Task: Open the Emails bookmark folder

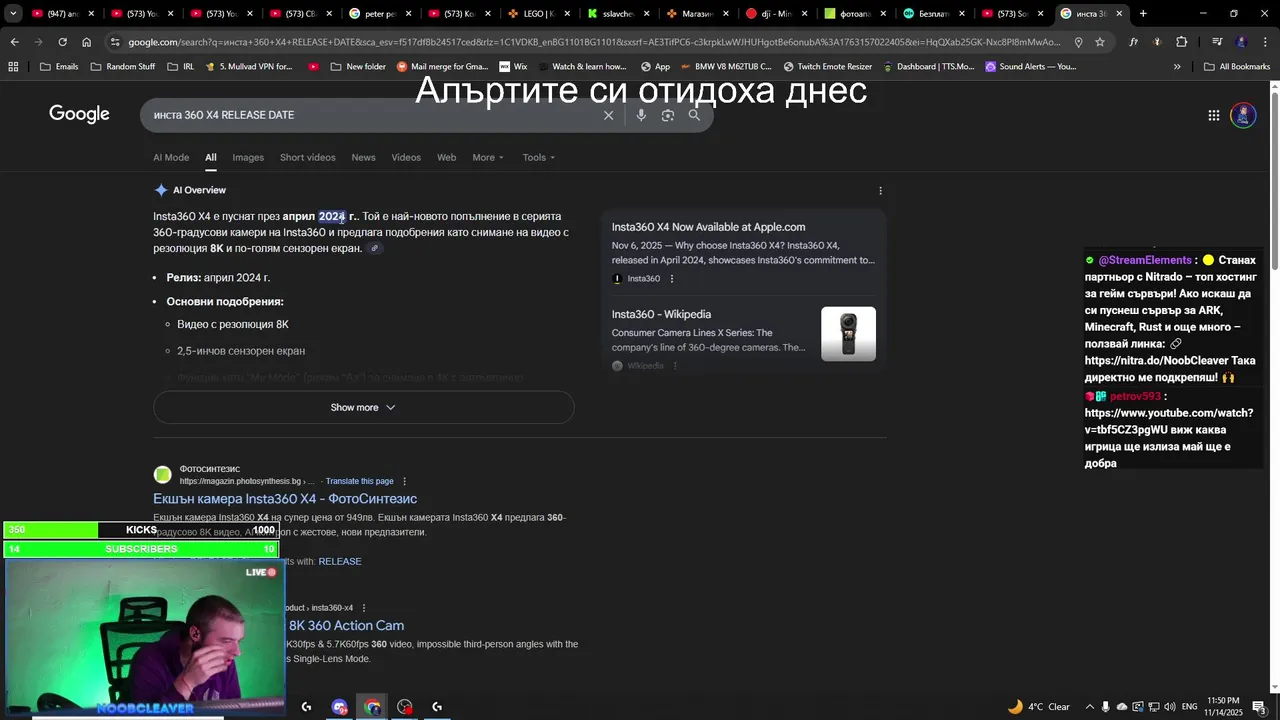Action: [x=58, y=66]
